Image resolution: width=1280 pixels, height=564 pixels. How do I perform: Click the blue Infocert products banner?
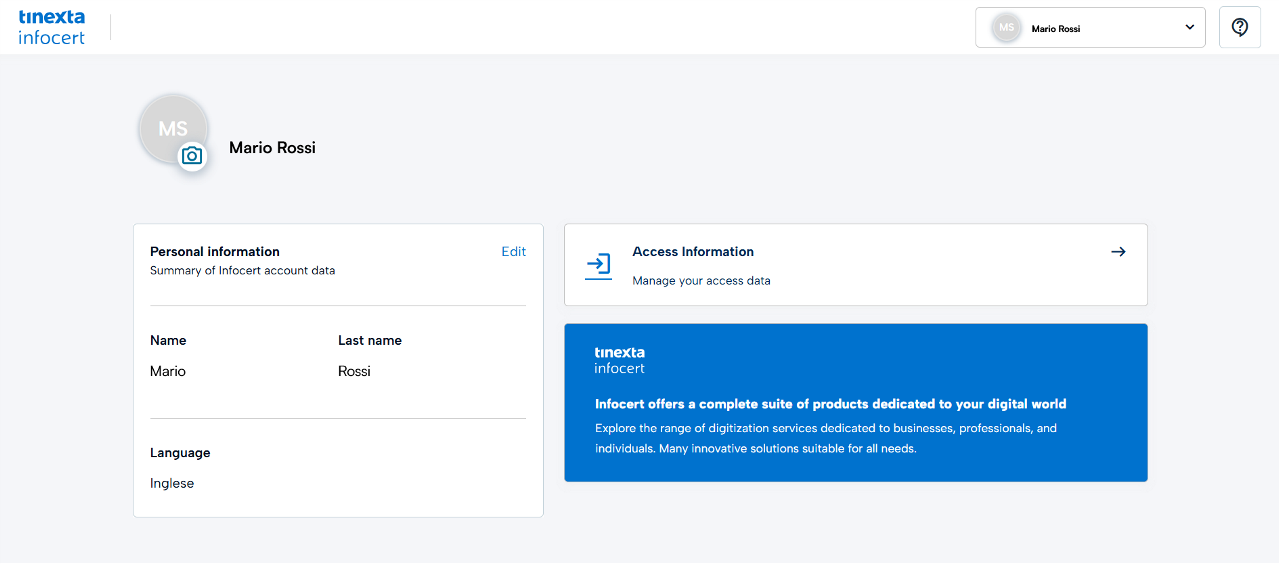(856, 403)
